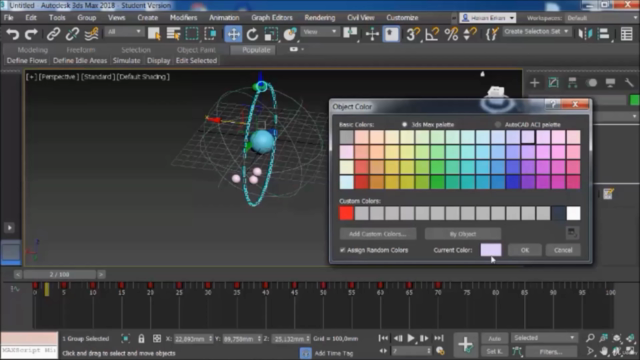Toggle the selection lock icon
Viewport: 640px width, 360px height.
coord(141,338)
